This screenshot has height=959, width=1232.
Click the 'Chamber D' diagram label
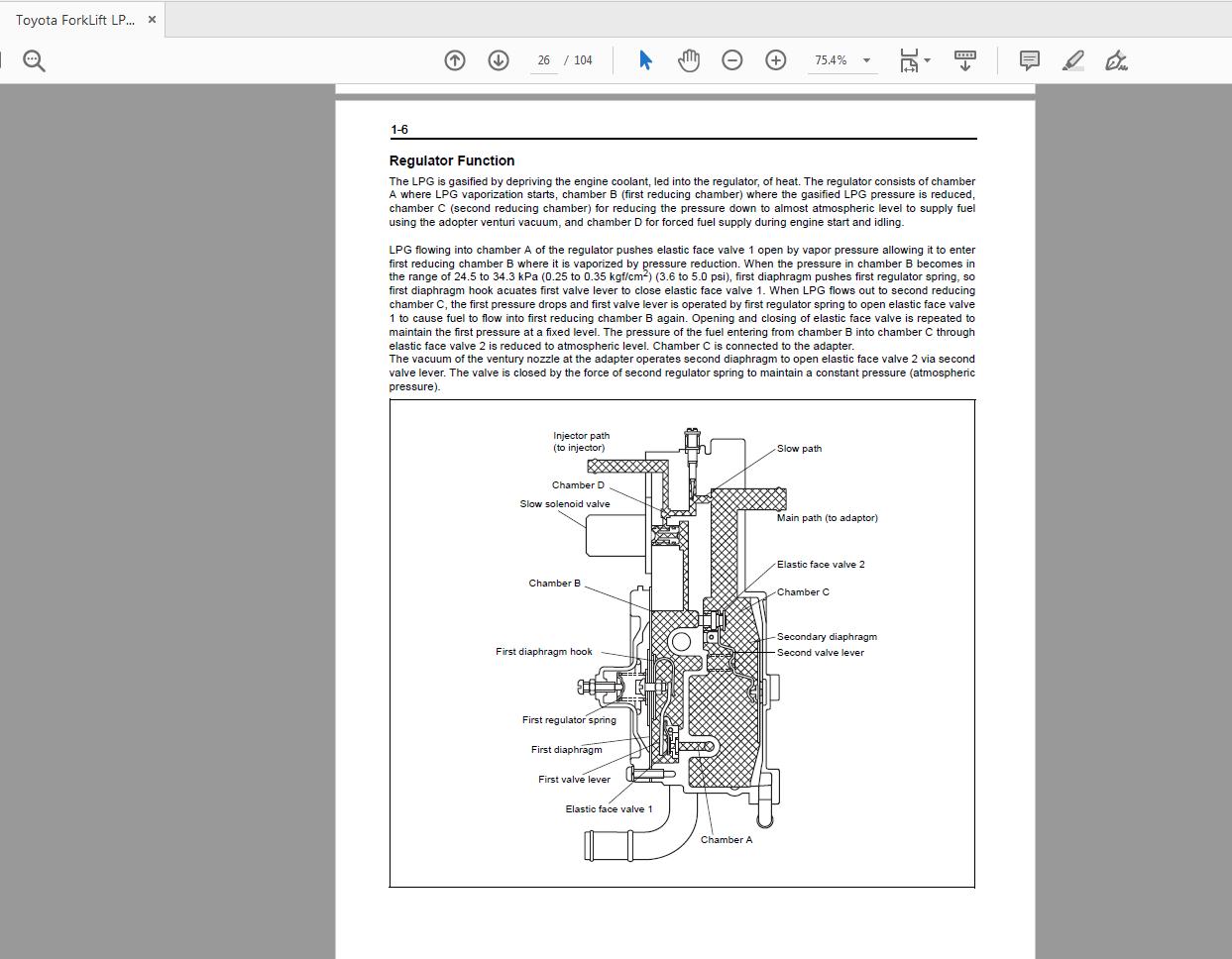point(578,485)
